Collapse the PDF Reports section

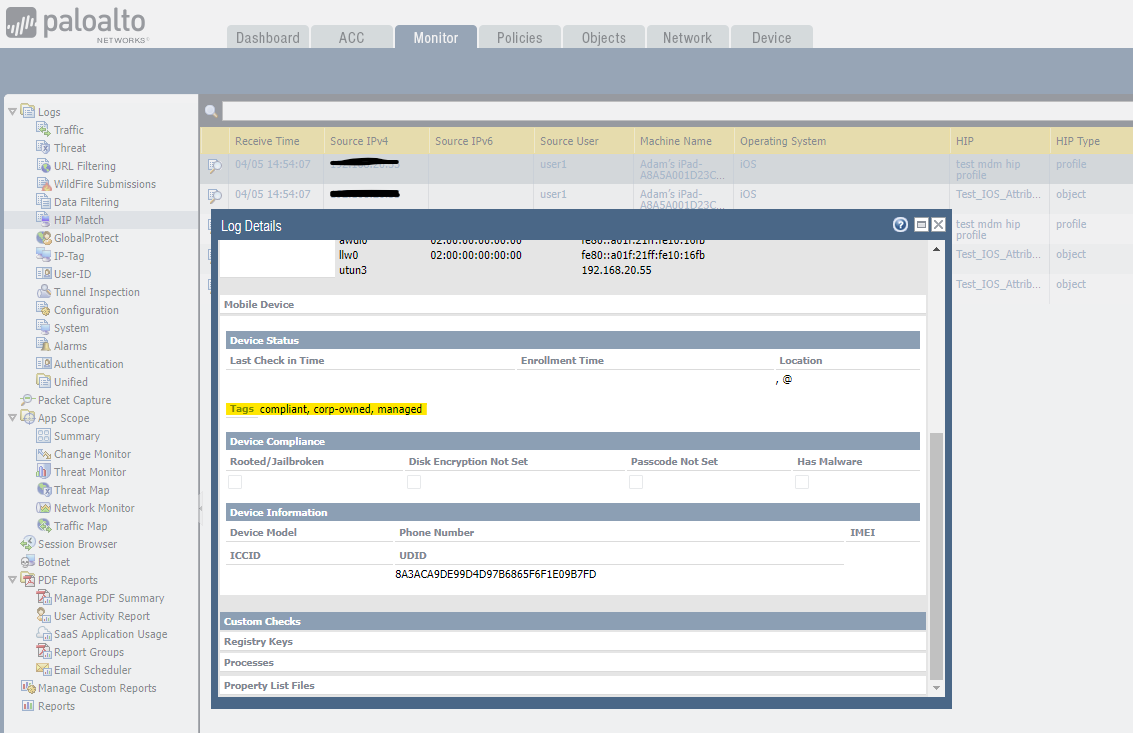10,579
